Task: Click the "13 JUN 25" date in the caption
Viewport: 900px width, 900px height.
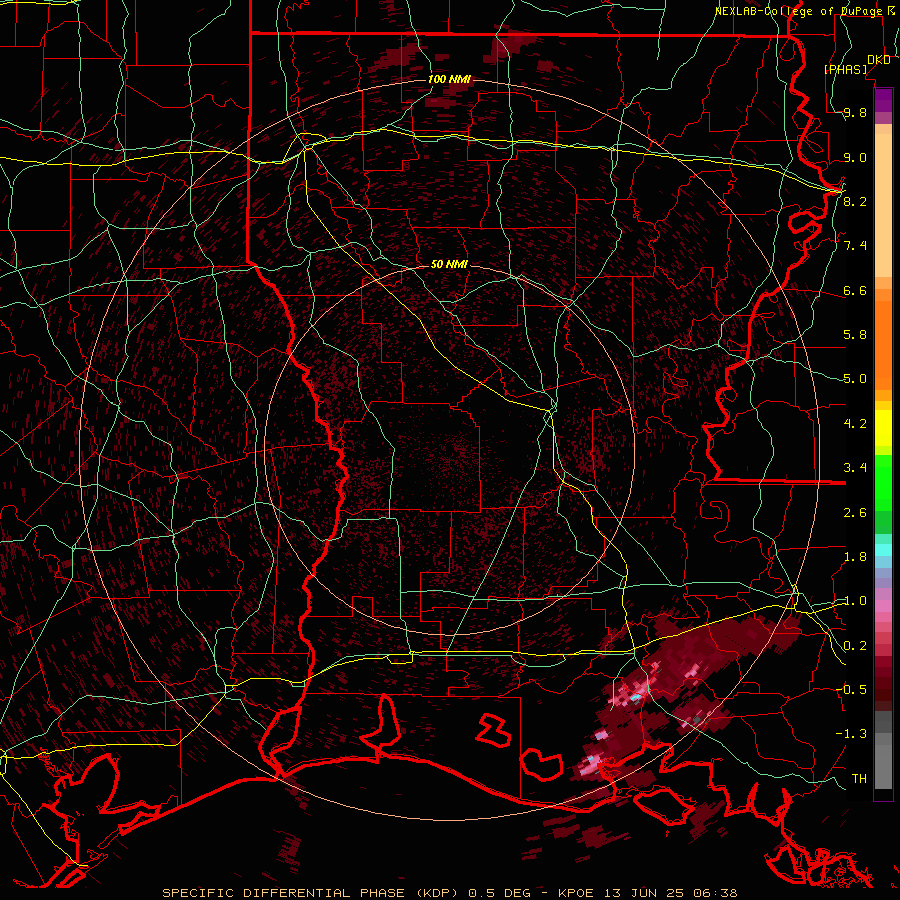Action: pos(644,893)
